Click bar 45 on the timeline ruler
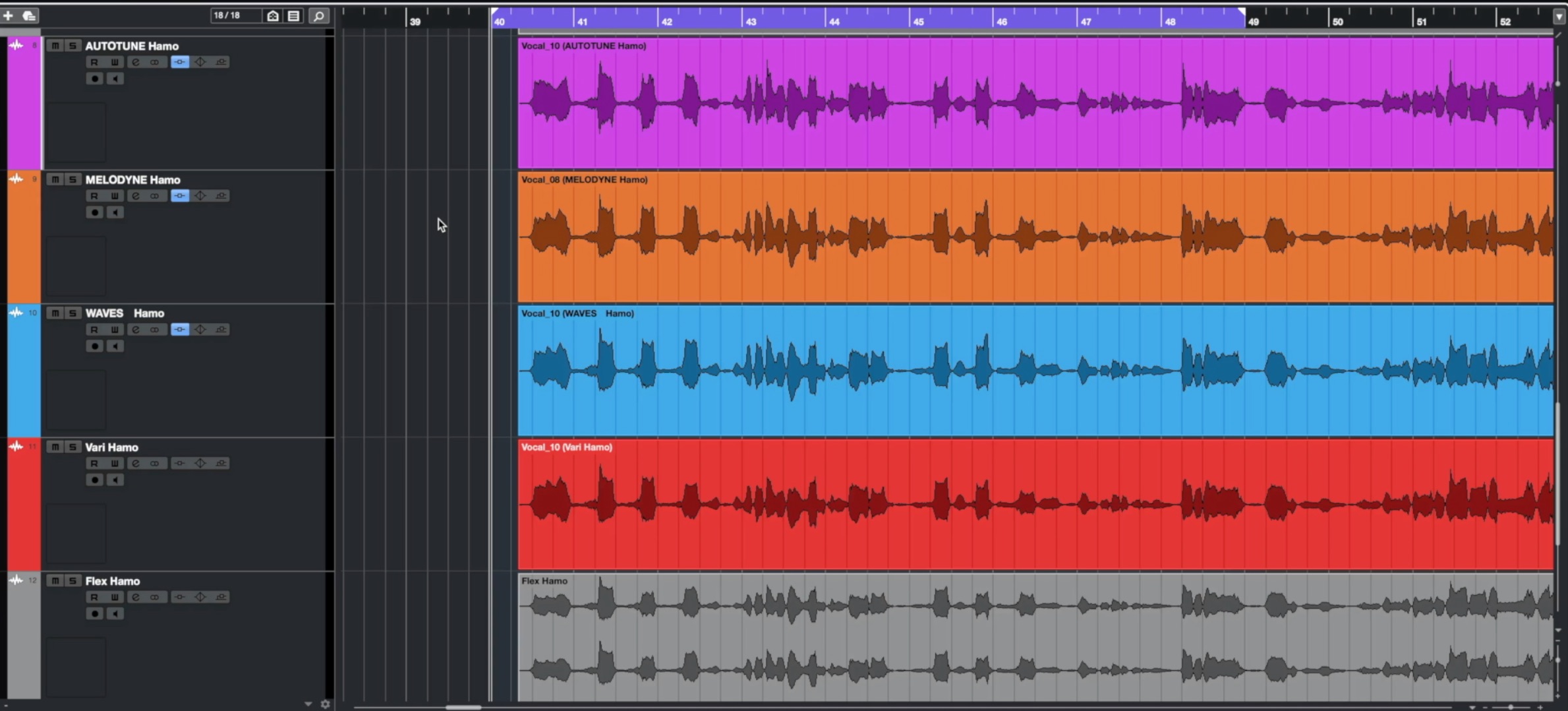The height and width of the screenshot is (711, 1568). pyautogui.click(x=917, y=22)
